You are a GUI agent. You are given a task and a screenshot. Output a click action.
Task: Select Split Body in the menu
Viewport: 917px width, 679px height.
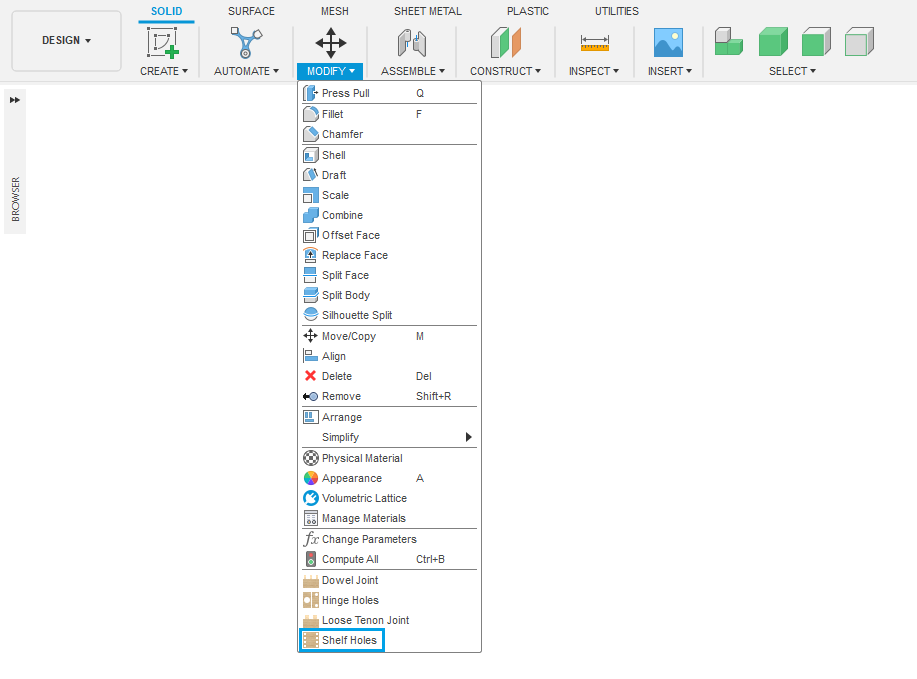pos(345,295)
